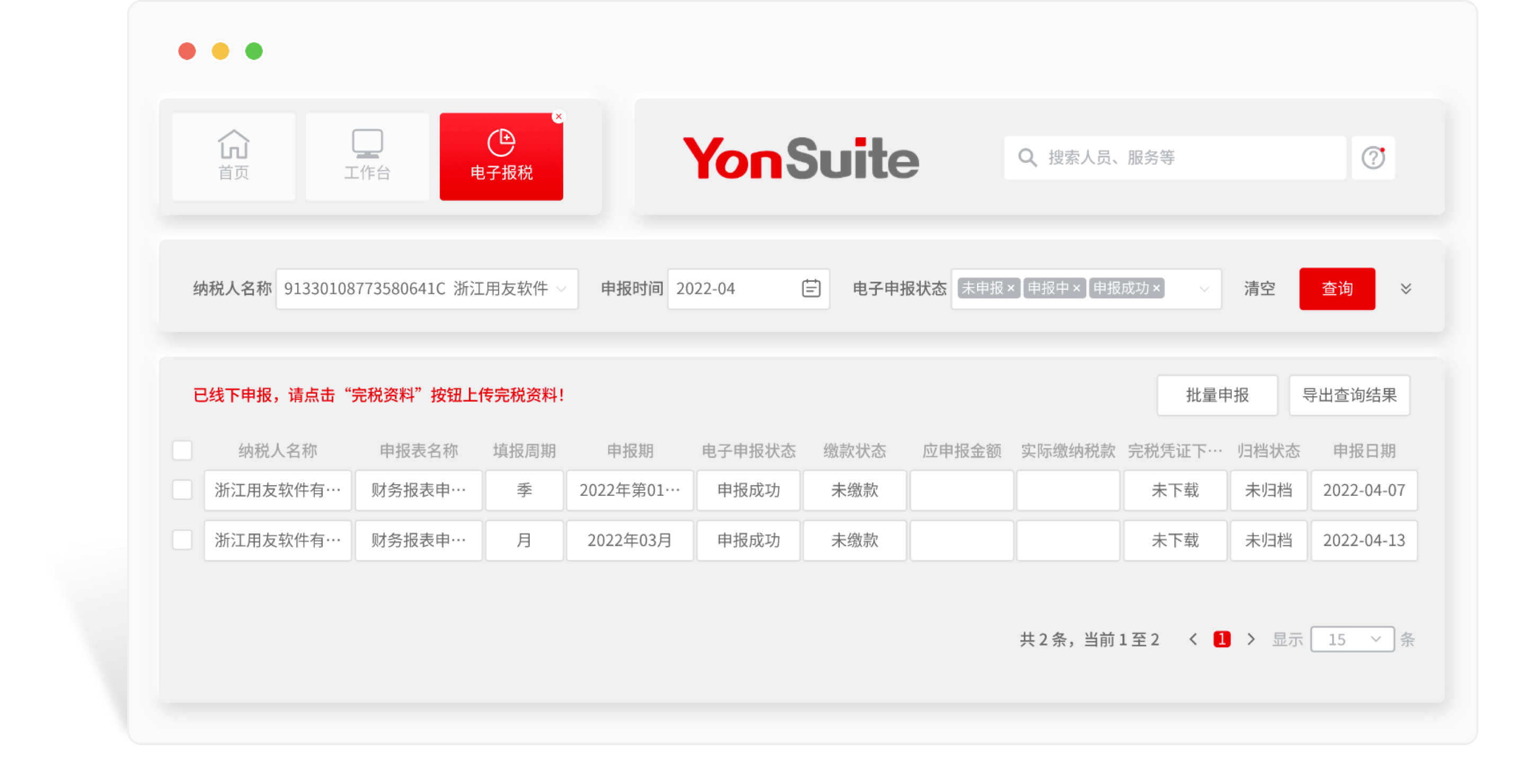Check the first row's checkbox (季)

coord(182,489)
